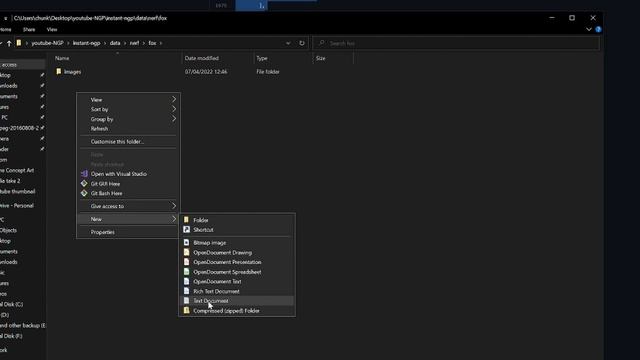Select 'and other backup (E' sidebar entry

[x=22, y=325]
